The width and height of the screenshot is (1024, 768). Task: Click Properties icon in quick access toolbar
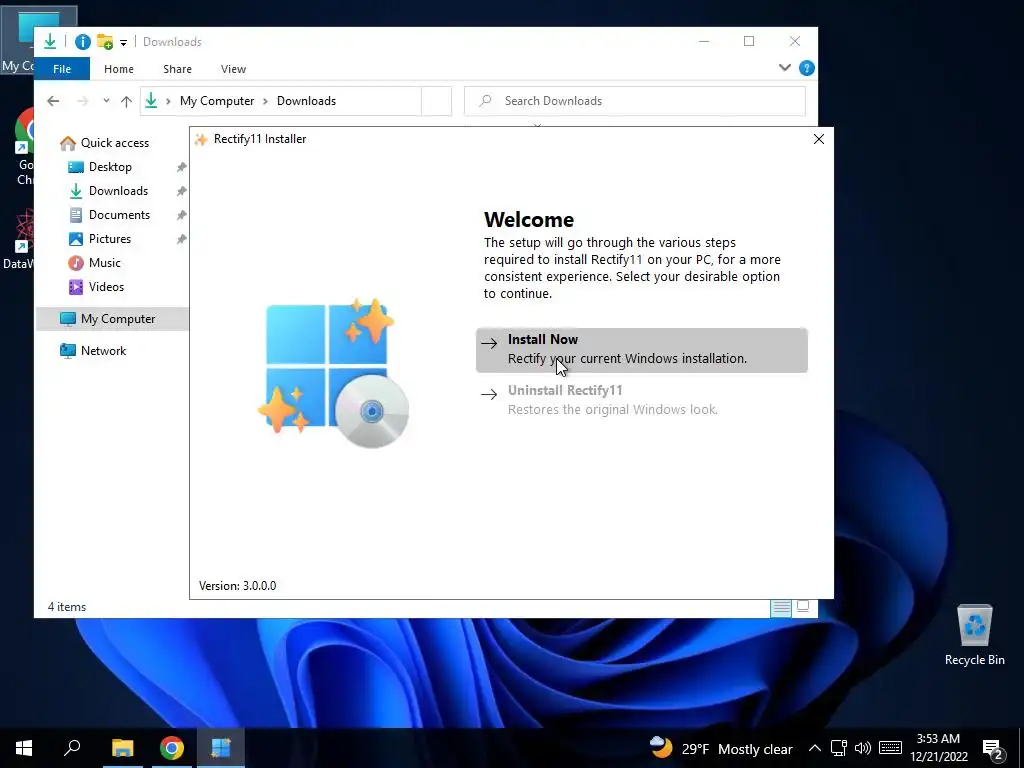tap(82, 42)
